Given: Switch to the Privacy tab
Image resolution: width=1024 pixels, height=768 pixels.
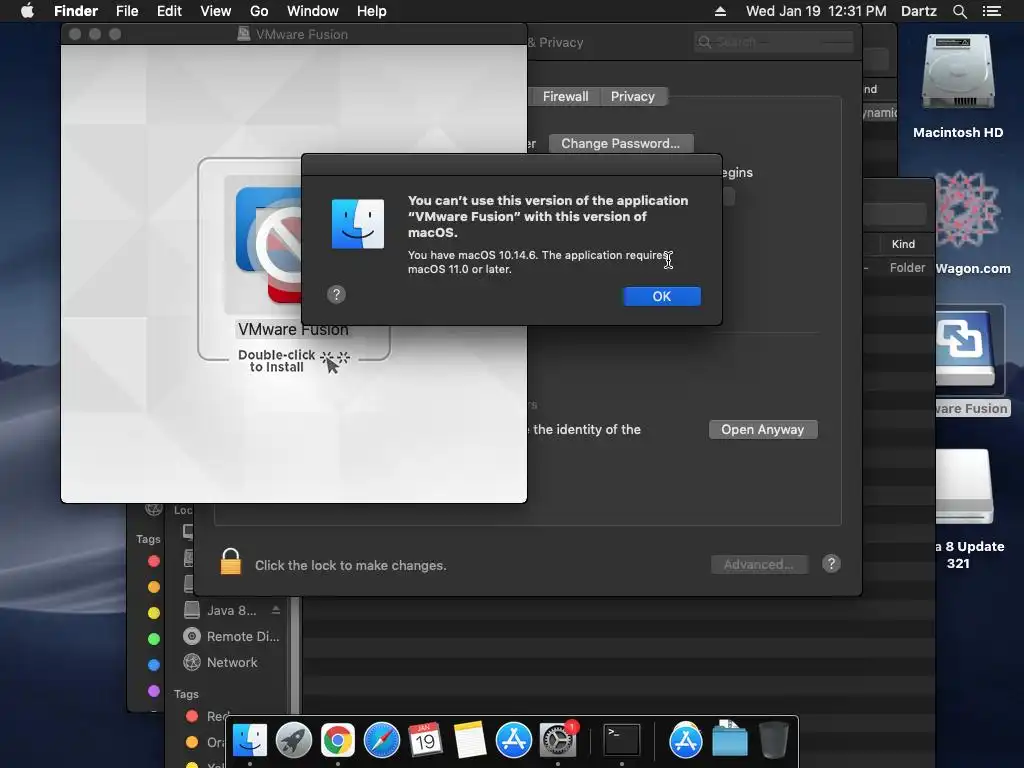Looking at the screenshot, I should pos(633,97).
